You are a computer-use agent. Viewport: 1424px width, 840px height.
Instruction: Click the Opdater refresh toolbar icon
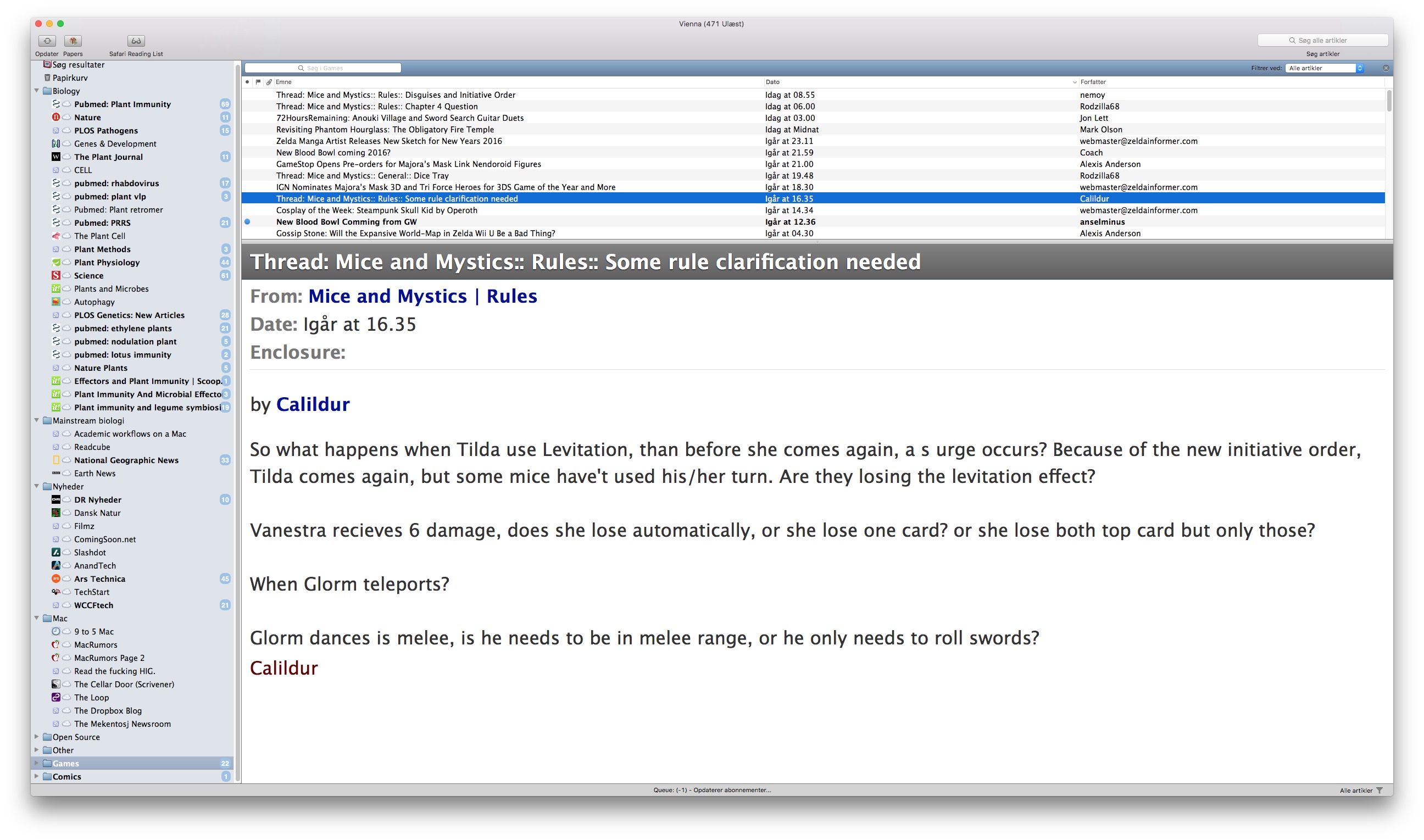coord(47,41)
